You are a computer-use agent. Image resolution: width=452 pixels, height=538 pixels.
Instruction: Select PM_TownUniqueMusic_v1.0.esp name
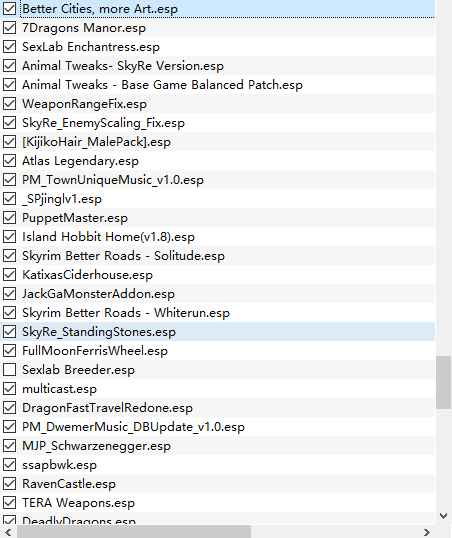pyautogui.click(x=113, y=179)
